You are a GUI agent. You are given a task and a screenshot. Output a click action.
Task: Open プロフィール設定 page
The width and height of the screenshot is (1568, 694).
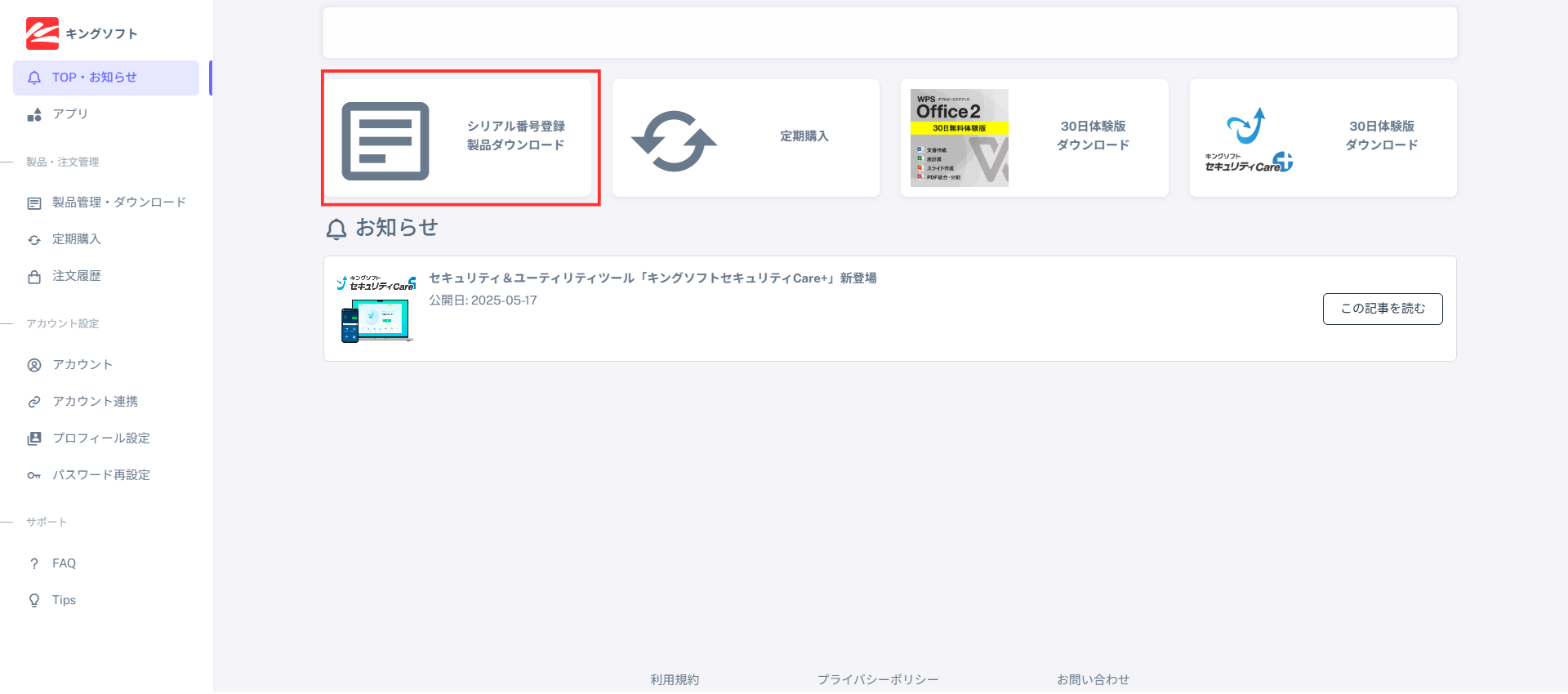[x=100, y=438]
